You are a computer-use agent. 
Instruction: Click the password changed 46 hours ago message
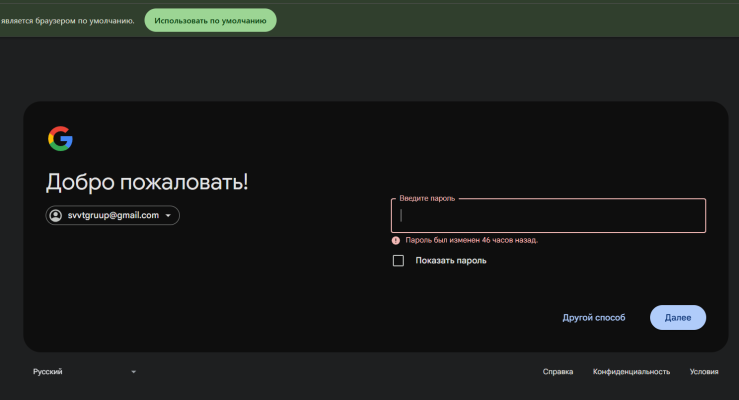471,240
